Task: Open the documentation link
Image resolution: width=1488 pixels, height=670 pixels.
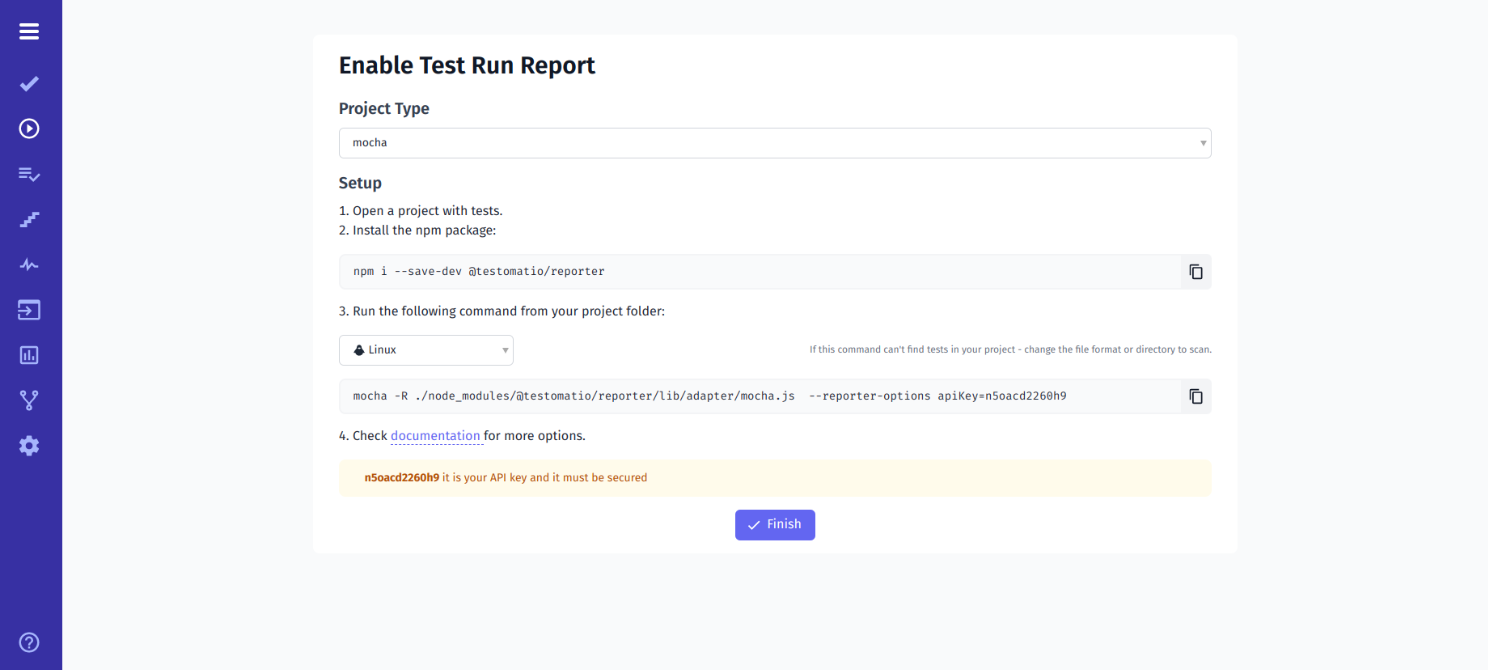Action: [436, 435]
